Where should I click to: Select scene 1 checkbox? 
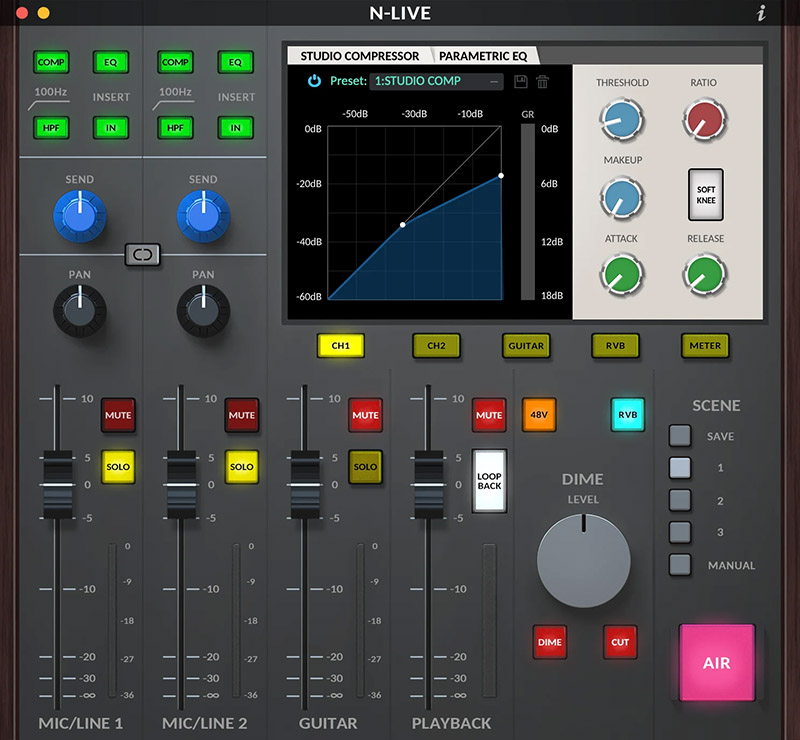click(680, 467)
